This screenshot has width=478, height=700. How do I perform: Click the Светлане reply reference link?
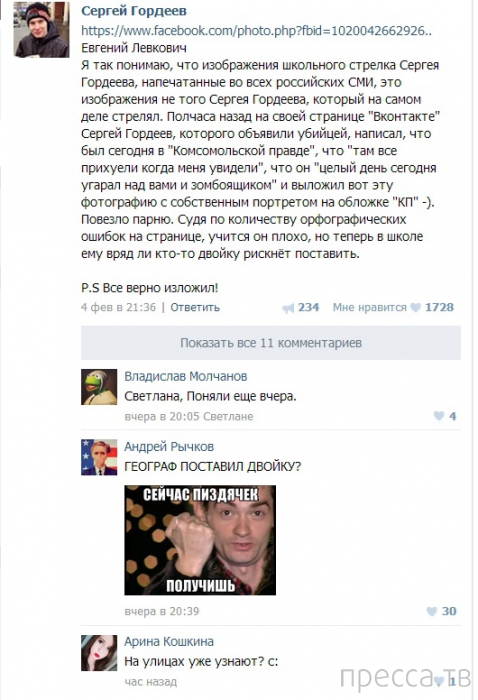point(228,417)
